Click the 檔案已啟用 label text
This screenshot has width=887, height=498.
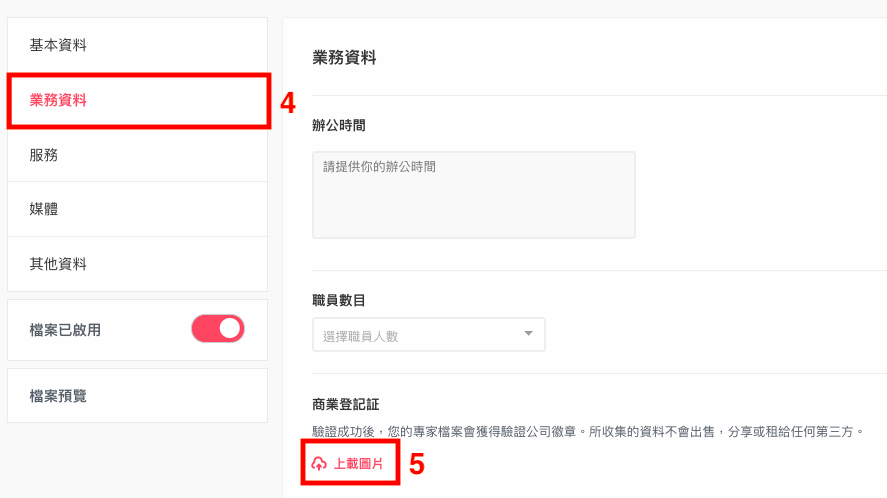pyautogui.click(x=65, y=330)
